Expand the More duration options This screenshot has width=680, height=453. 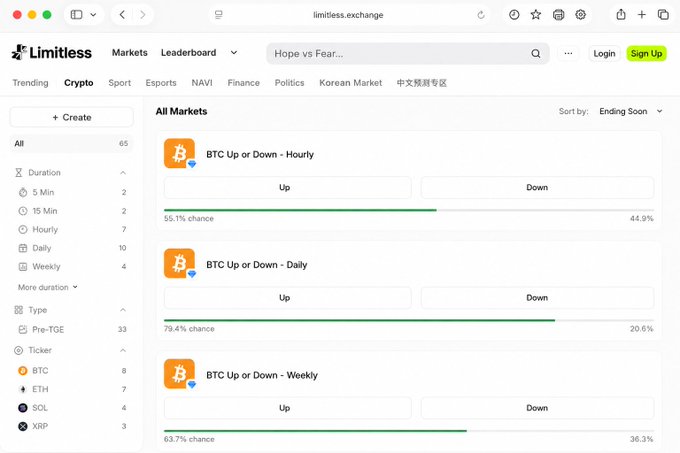pos(48,287)
